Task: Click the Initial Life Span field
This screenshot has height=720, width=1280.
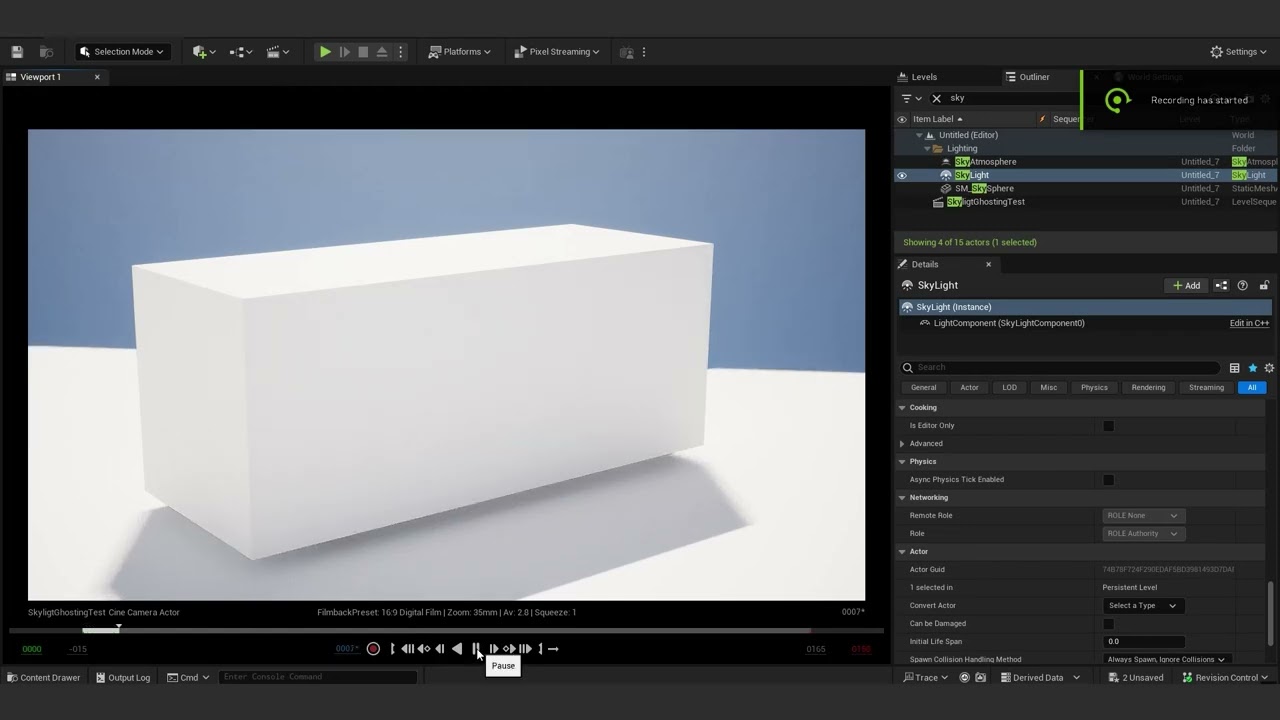Action: pyautogui.click(x=1143, y=642)
